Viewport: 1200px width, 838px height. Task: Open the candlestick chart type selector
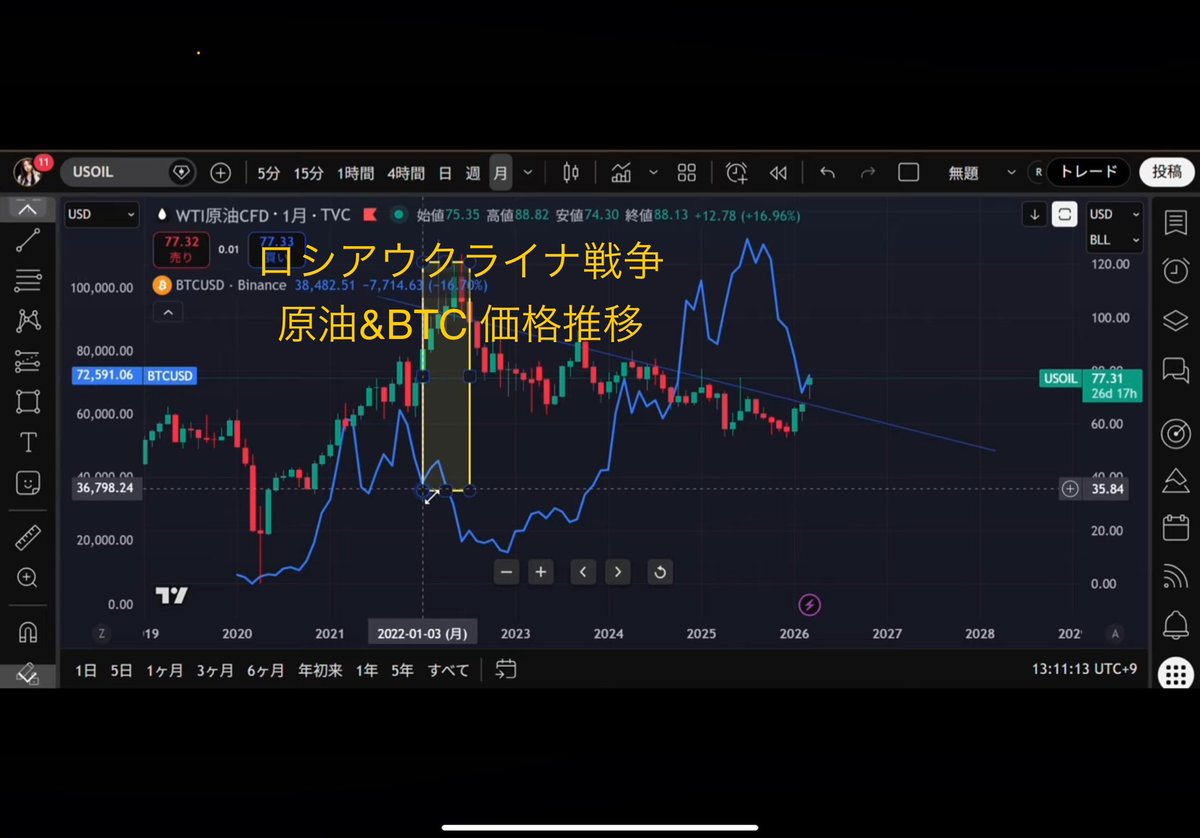(x=571, y=172)
